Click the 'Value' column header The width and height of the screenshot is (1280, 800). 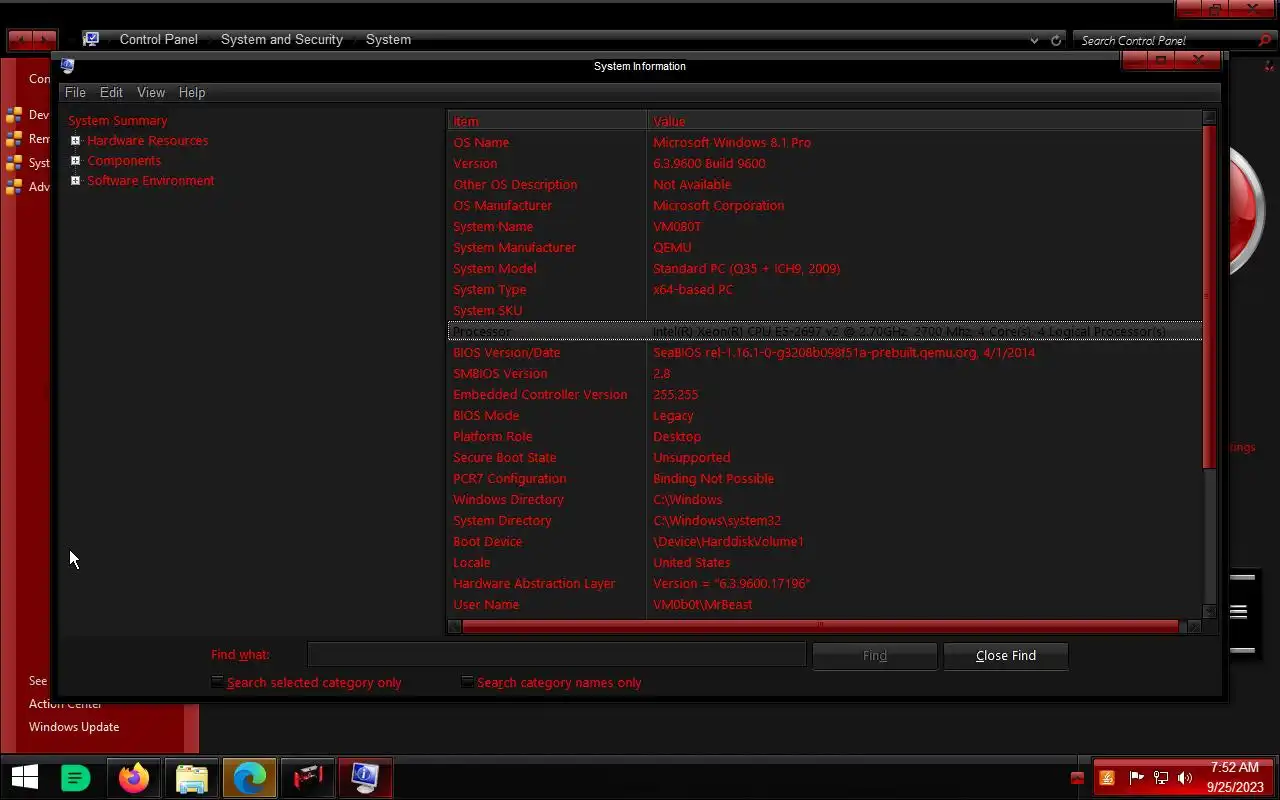[x=924, y=121]
